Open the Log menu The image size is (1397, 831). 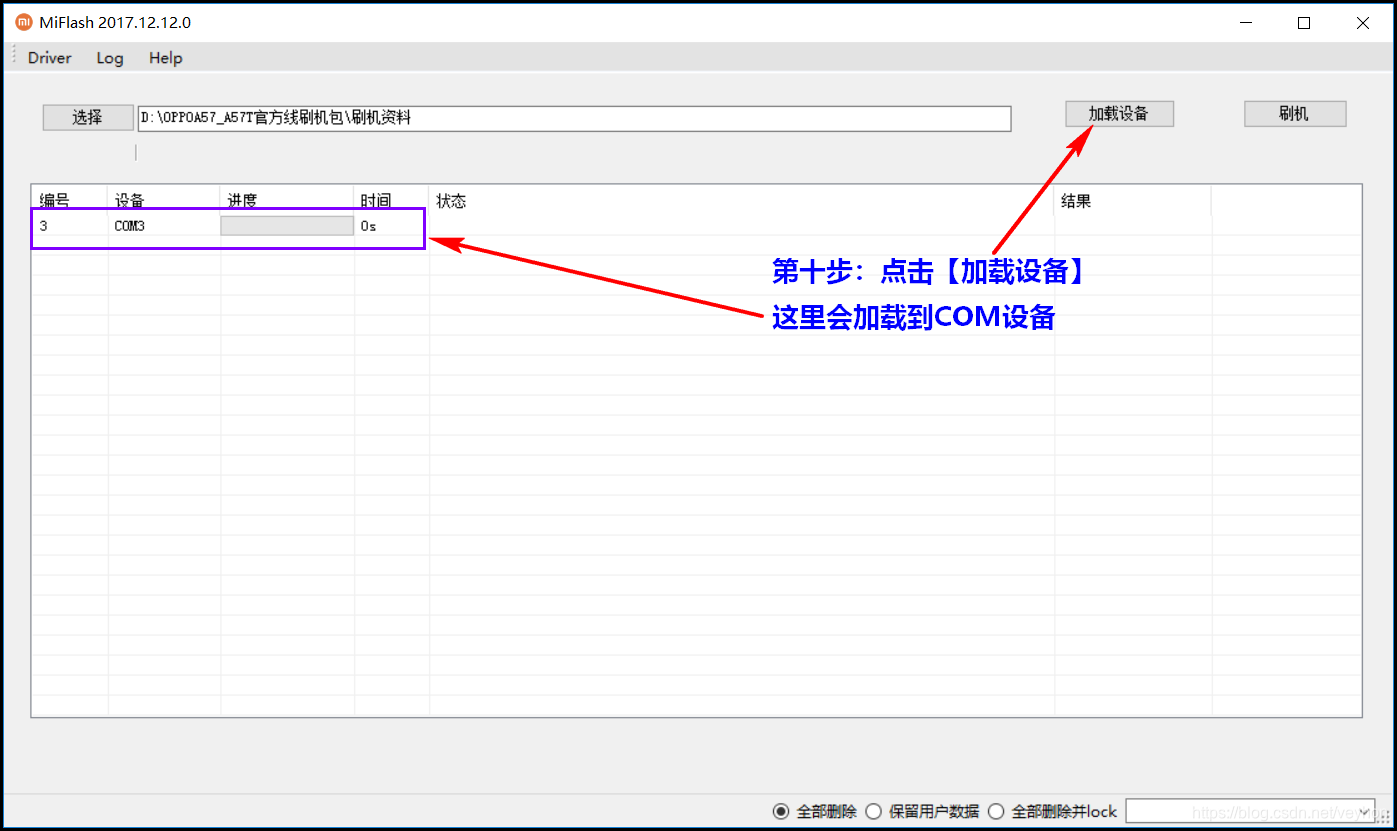(110, 58)
